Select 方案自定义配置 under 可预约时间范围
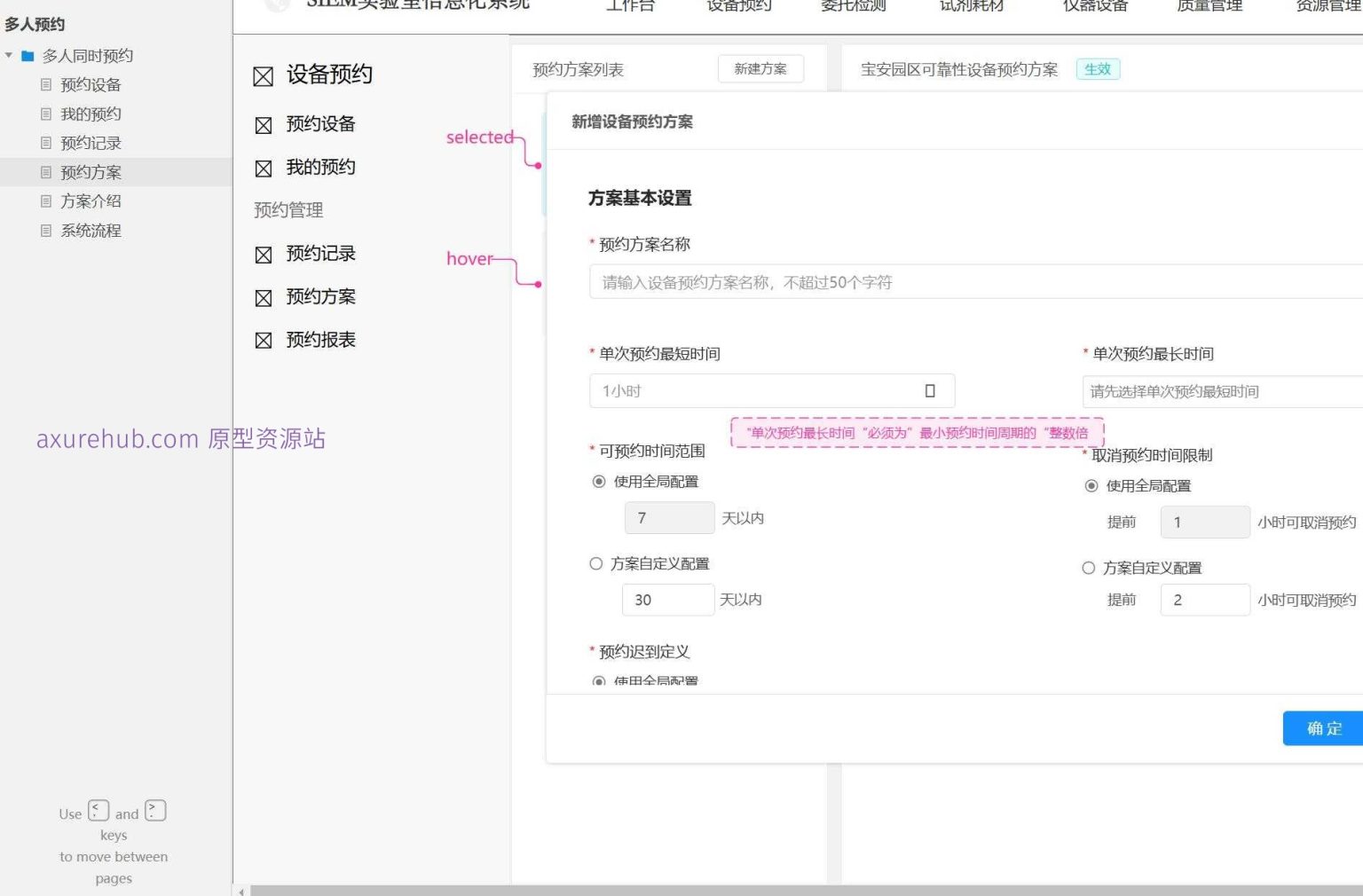Screen dimensions: 1363x896 [595, 563]
